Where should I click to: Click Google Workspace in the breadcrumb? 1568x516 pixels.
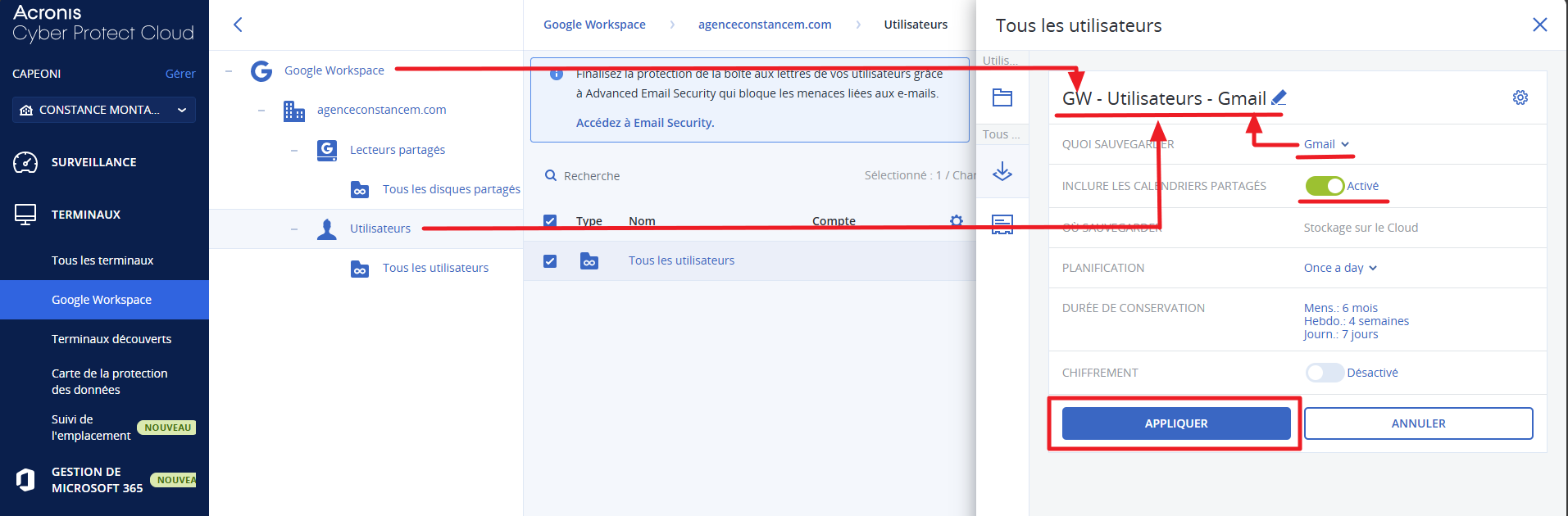(x=594, y=25)
